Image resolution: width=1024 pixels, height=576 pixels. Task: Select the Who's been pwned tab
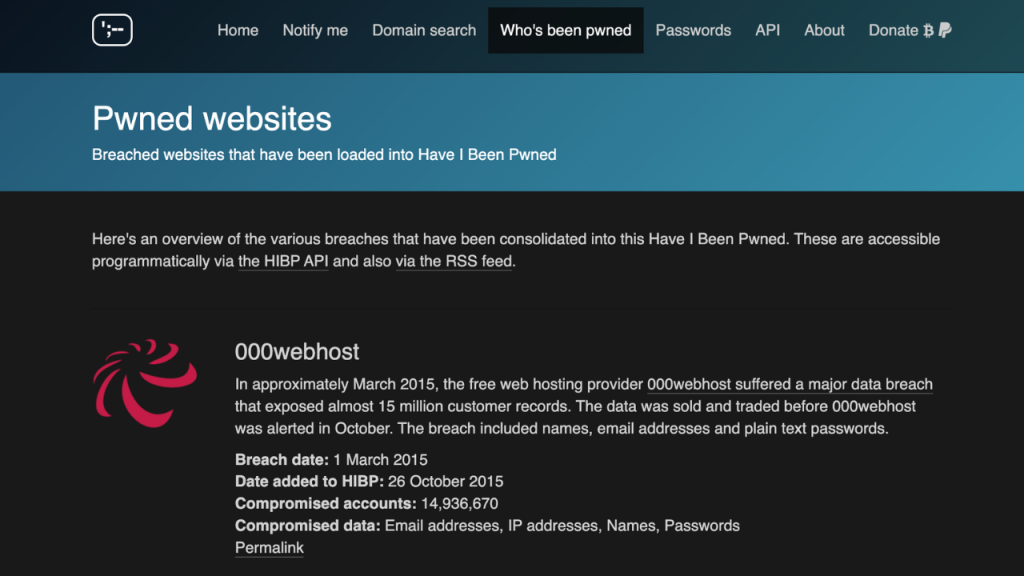click(x=566, y=31)
